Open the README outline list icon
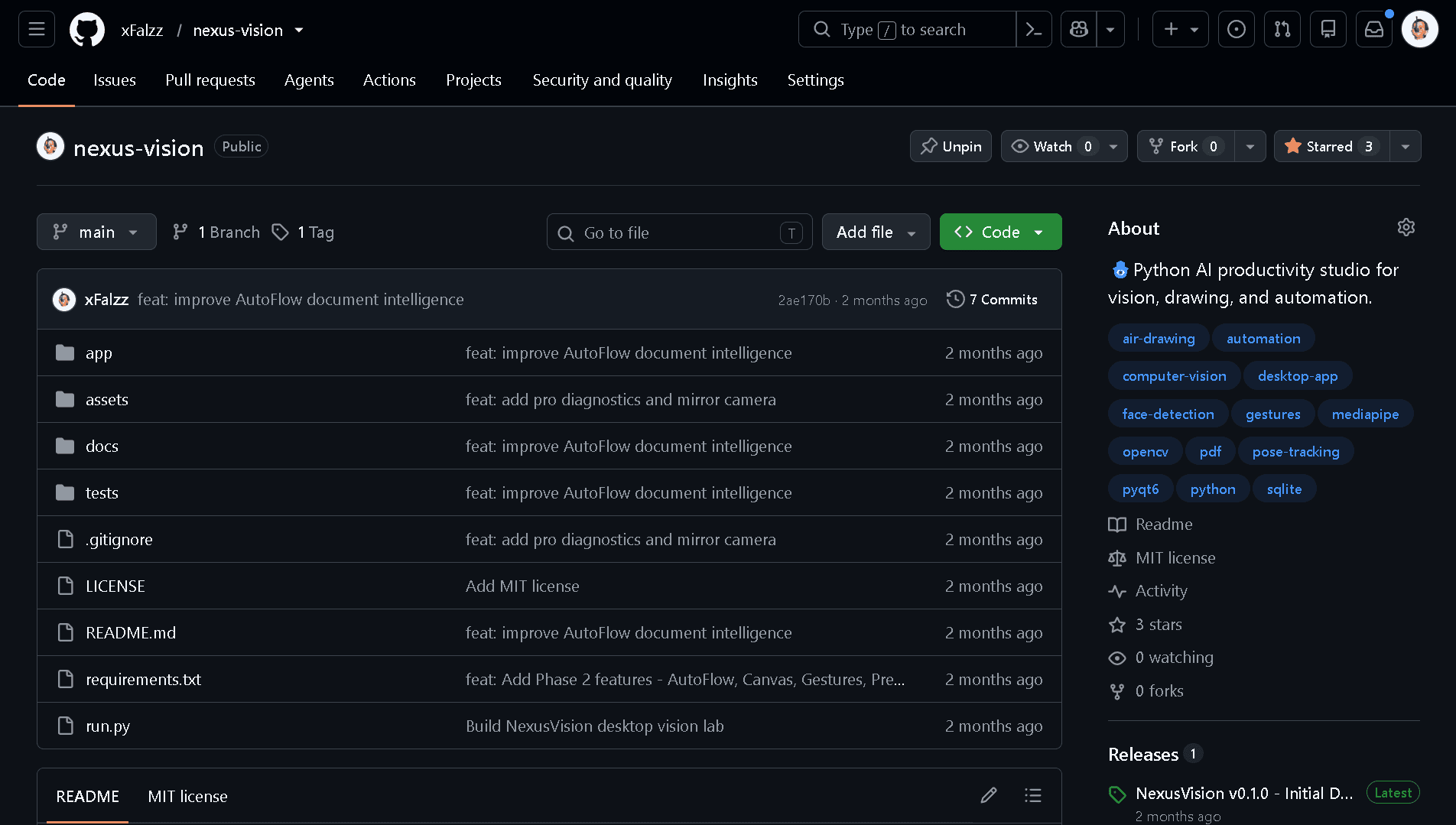Viewport: 1456px width, 825px height. 1033,796
